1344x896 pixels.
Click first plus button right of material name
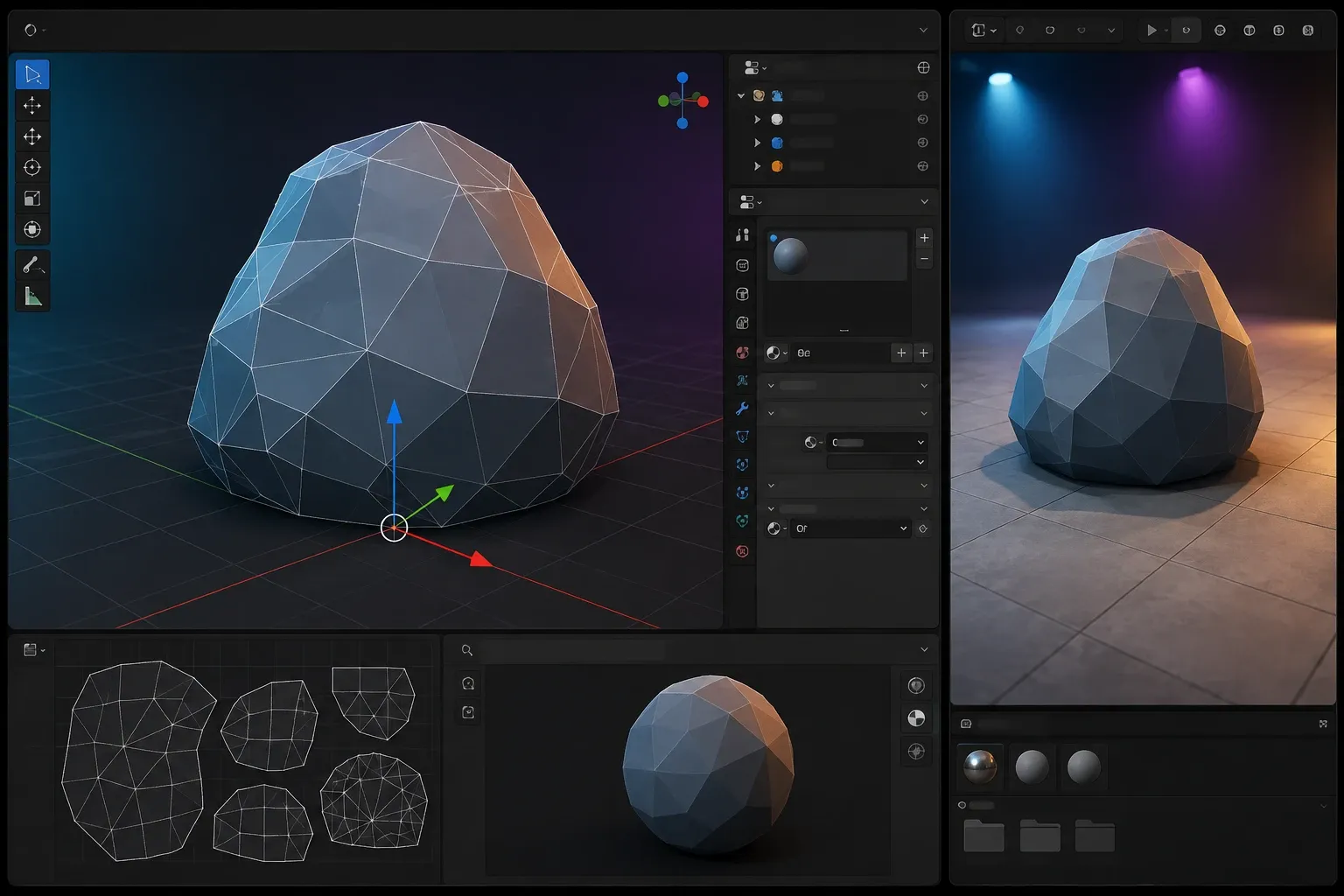(x=901, y=353)
